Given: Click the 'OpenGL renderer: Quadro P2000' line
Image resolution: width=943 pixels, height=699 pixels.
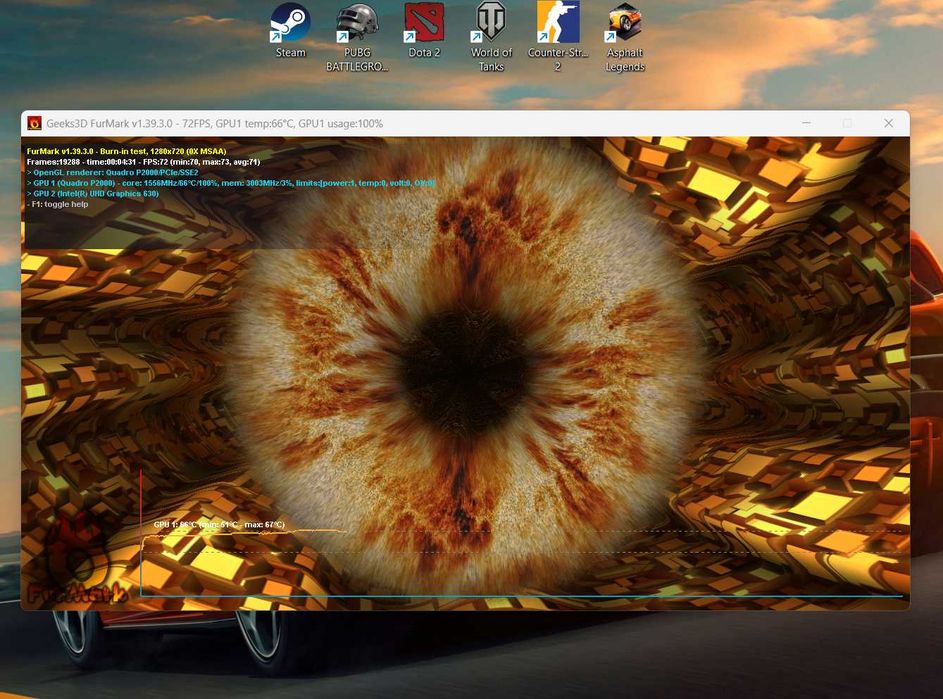Looking at the screenshot, I should point(112,172).
